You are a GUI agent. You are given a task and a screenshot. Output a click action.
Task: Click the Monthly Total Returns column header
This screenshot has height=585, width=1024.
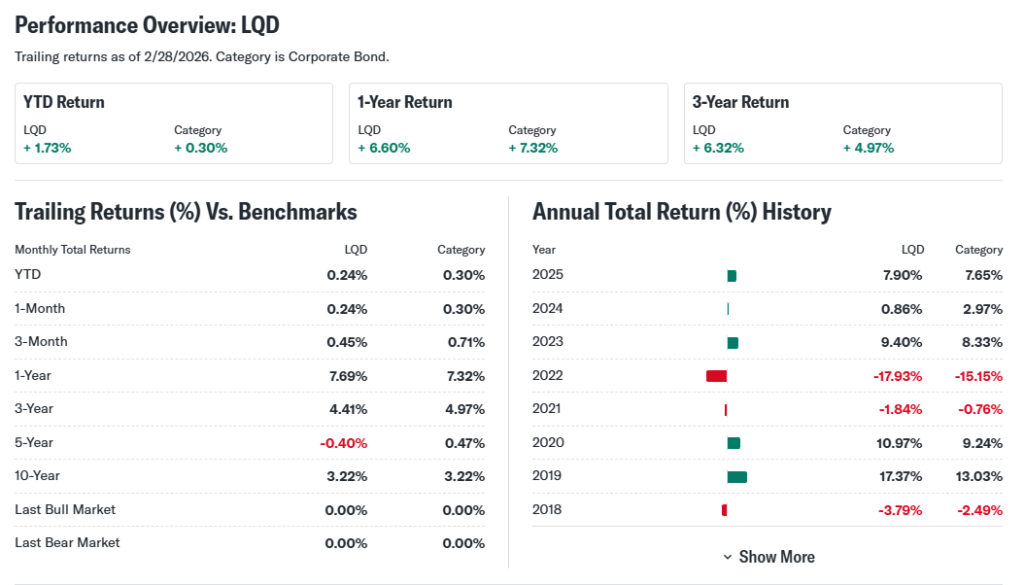[73, 249]
